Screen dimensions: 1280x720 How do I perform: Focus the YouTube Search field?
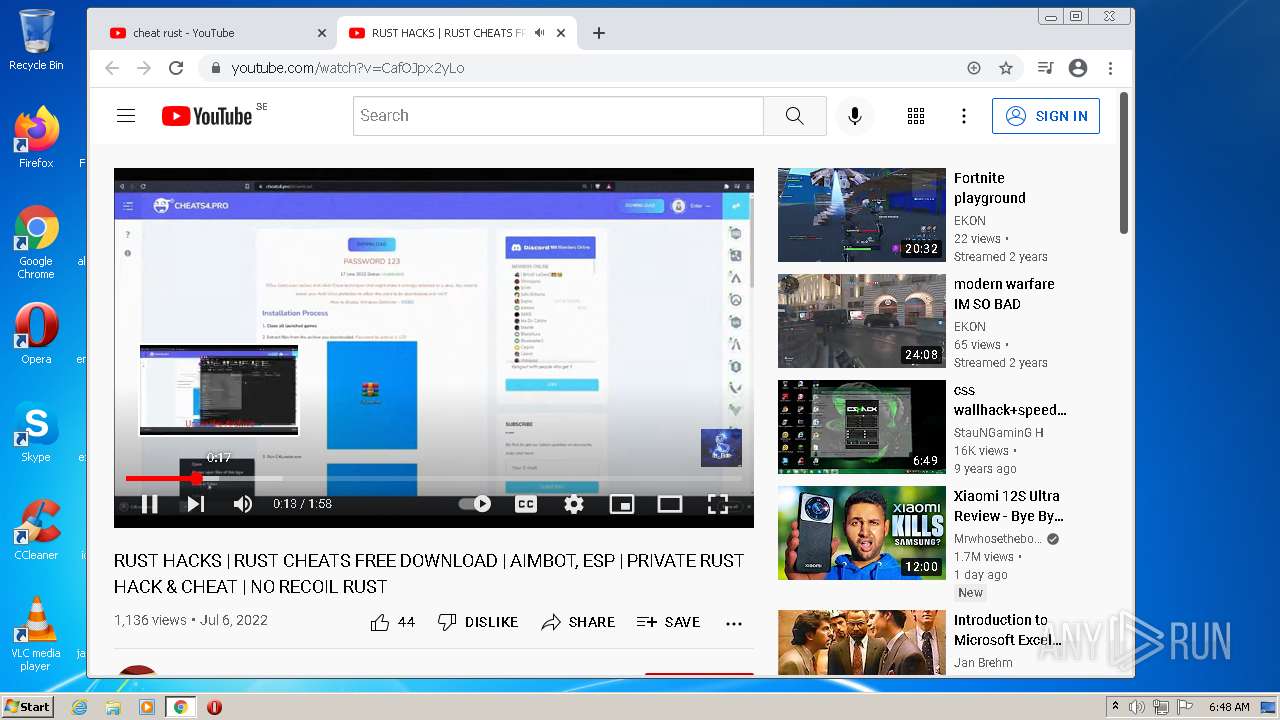tap(558, 116)
